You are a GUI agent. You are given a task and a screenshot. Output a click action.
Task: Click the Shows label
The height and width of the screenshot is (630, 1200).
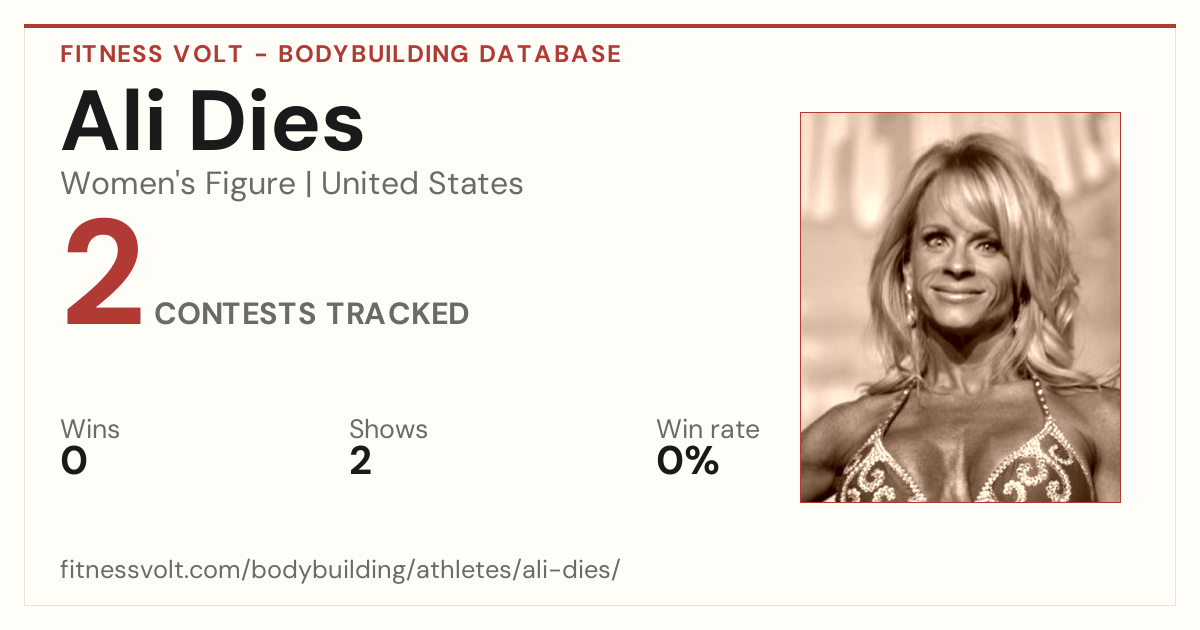point(388,430)
